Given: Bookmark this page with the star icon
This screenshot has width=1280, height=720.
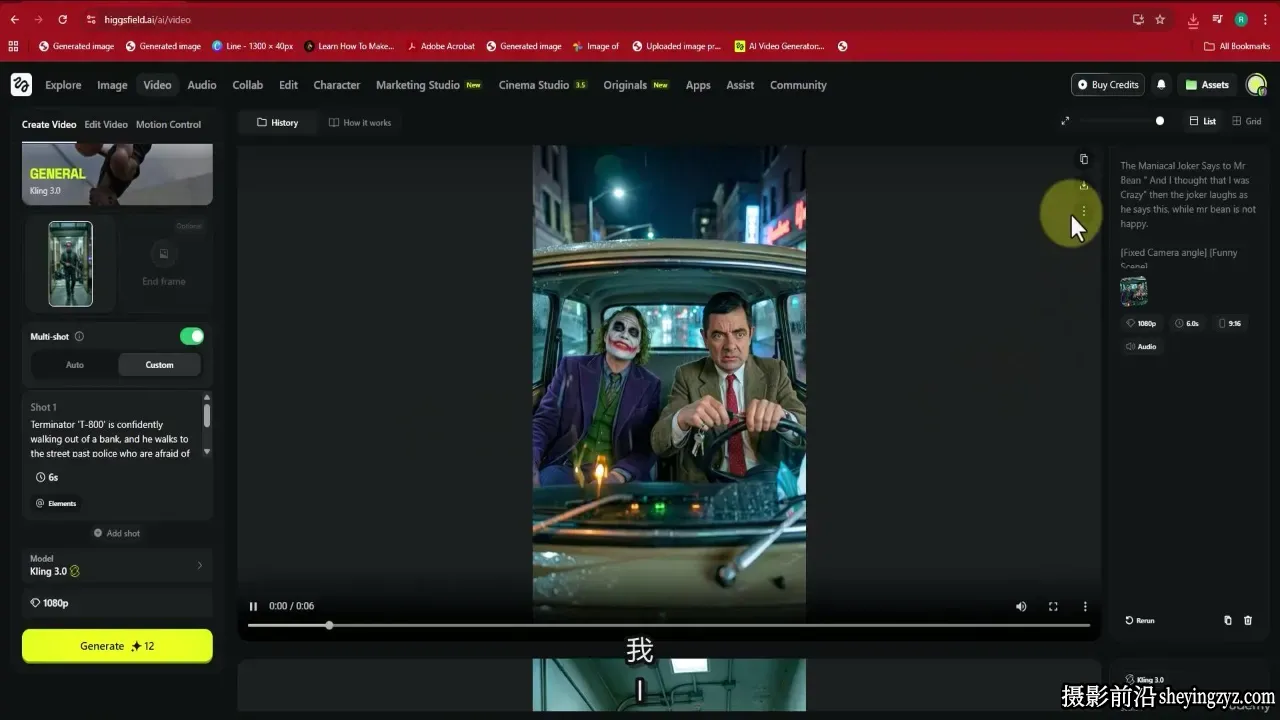Looking at the screenshot, I should [1160, 19].
